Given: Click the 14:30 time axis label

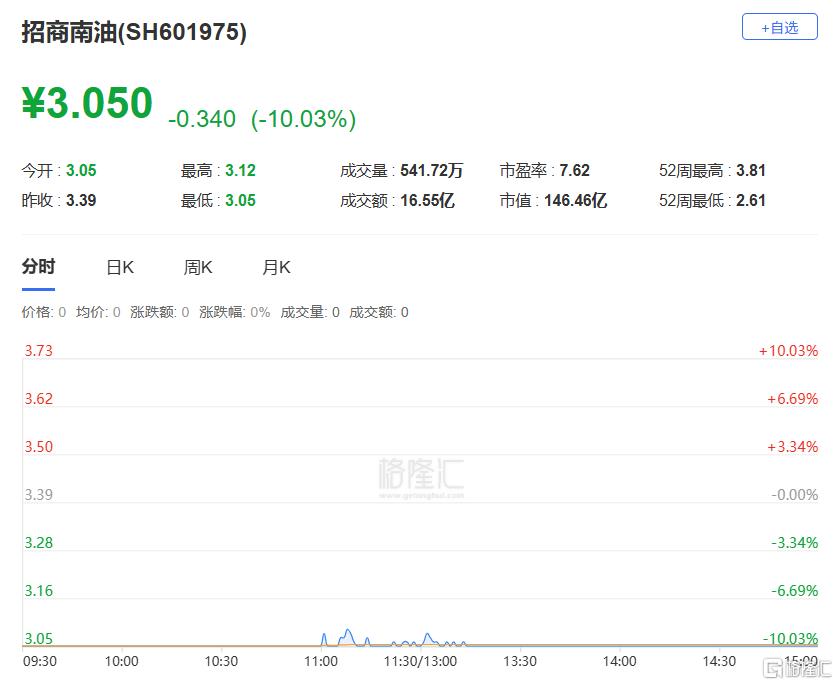Looking at the screenshot, I should pyautogui.click(x=719, y=661).
